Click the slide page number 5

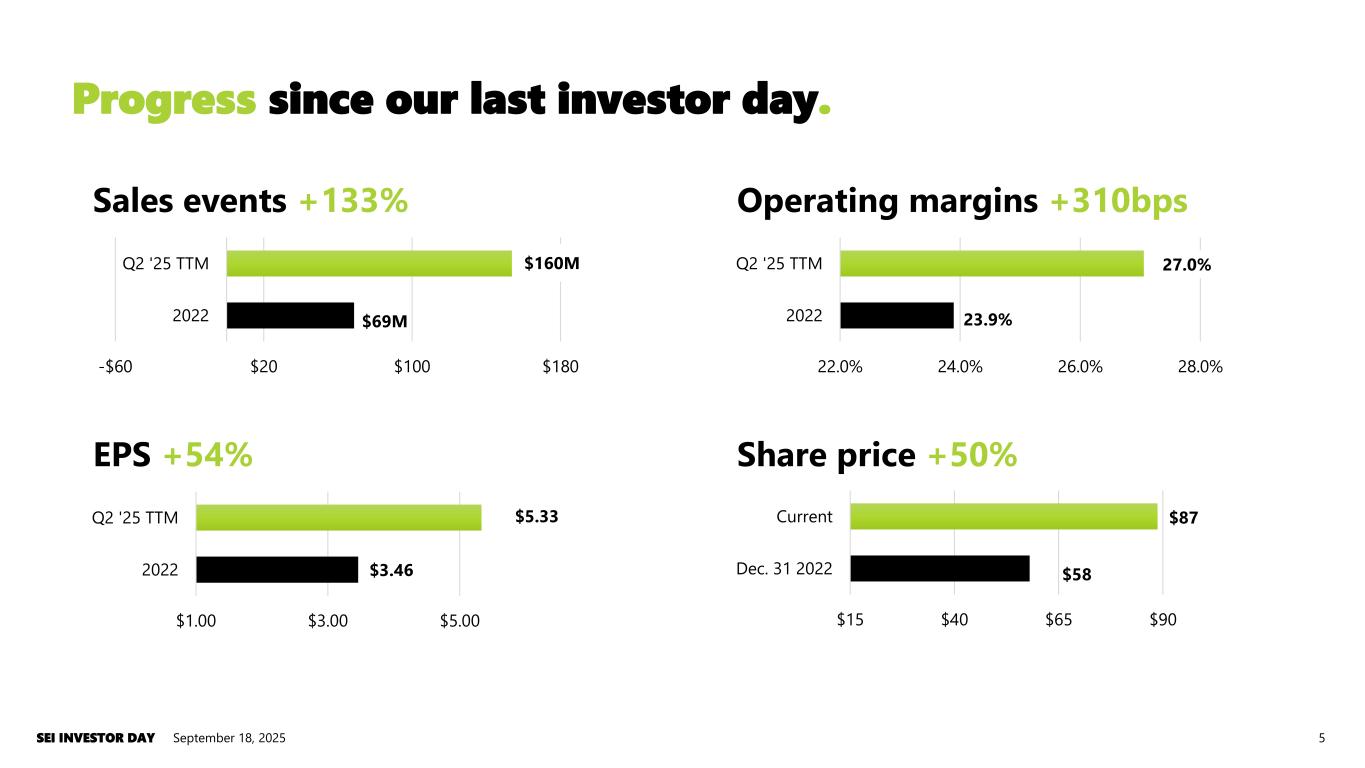[1321, 738]
